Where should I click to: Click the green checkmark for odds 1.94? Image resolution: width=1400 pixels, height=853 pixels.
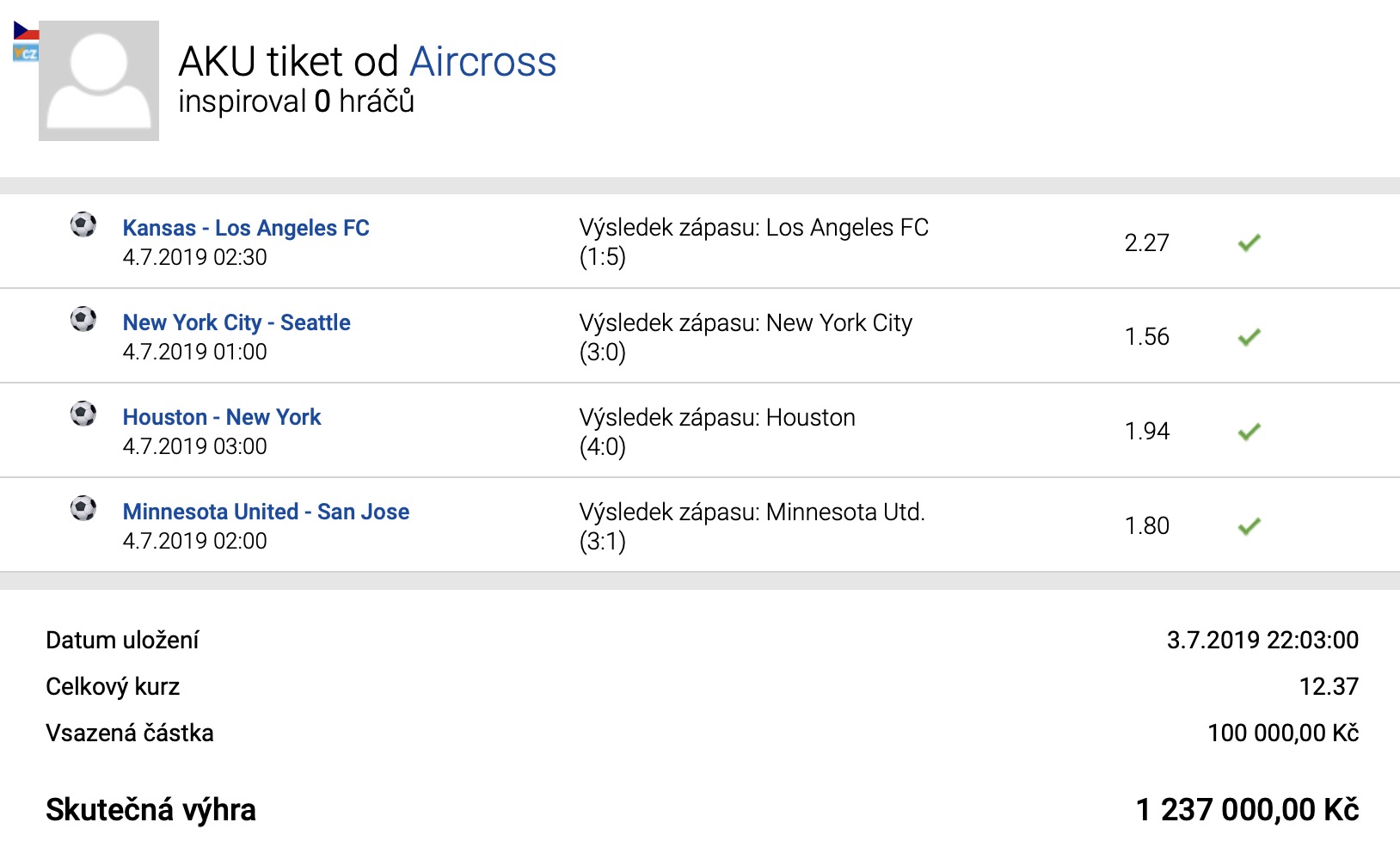(1250, 432)
